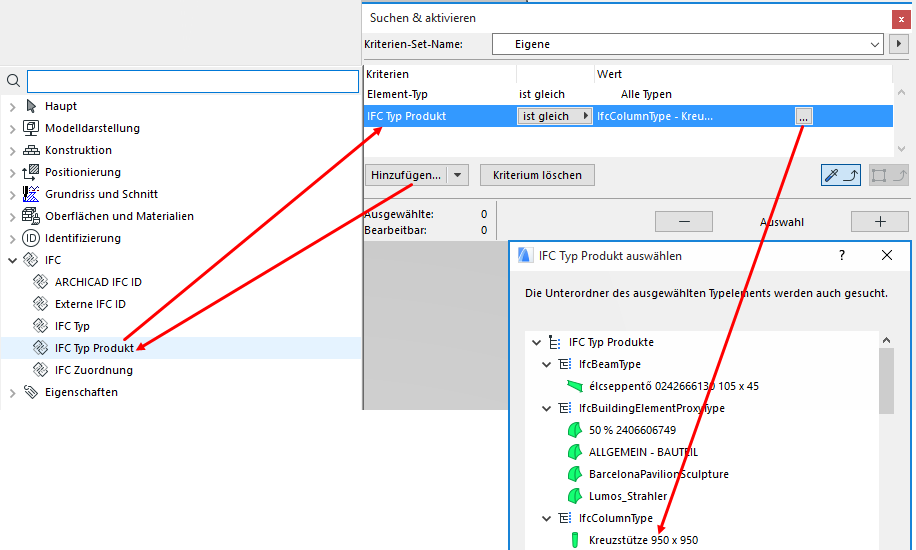
Task: Click the IFC Typ Produkt item icon
Action: [x=40, y=348]
